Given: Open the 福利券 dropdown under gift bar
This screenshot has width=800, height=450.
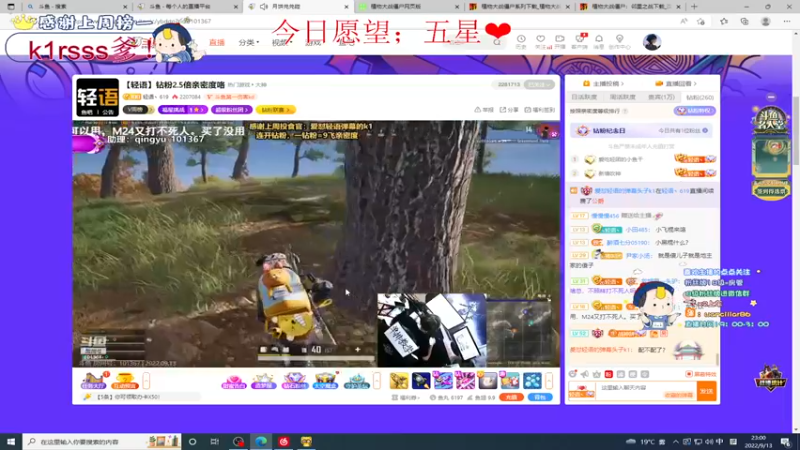Looking at the screenshot, I should coord(406,397).
